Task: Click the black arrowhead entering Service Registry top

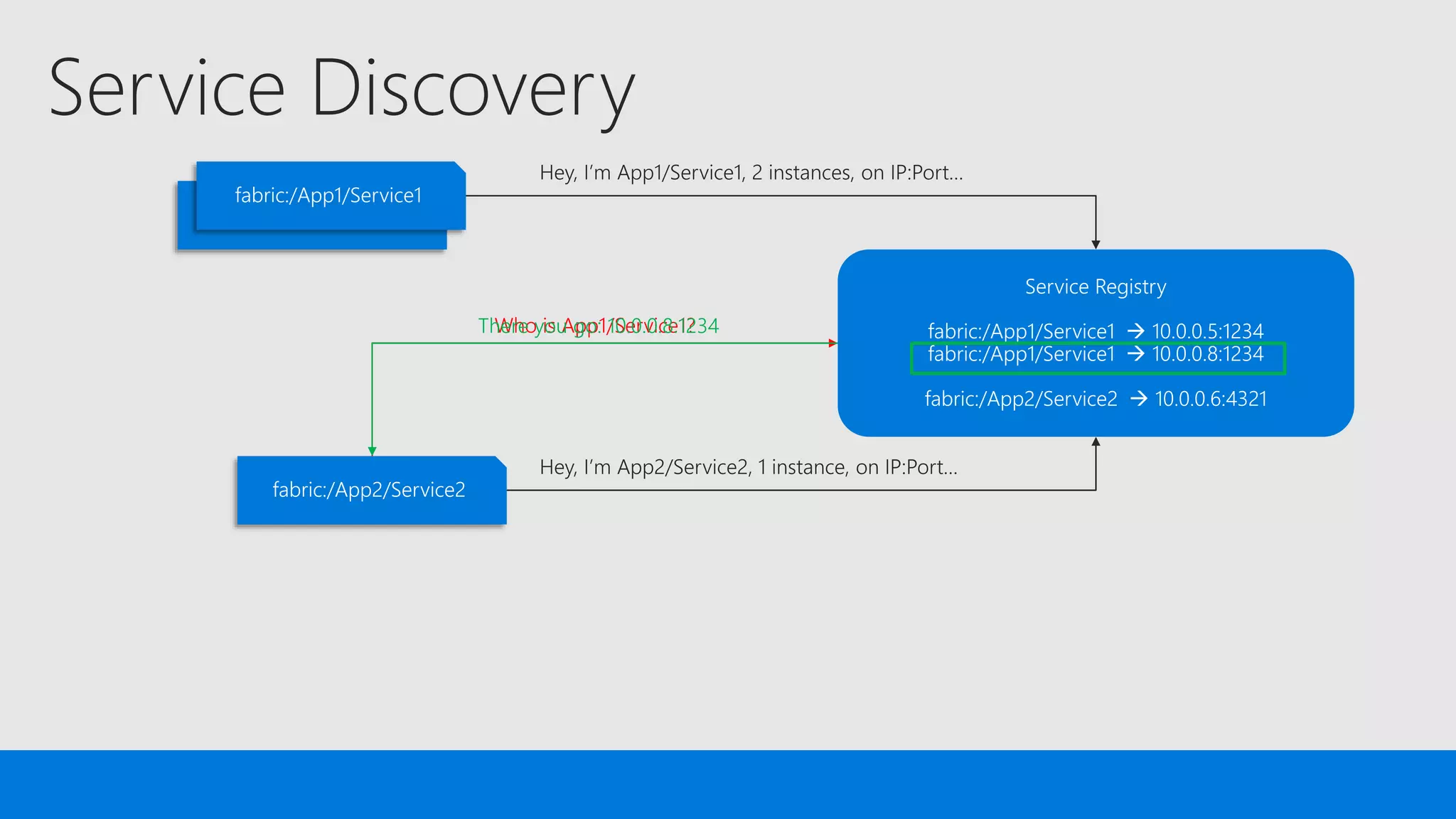Action: pyautogui.click(x=1096, y=244)
